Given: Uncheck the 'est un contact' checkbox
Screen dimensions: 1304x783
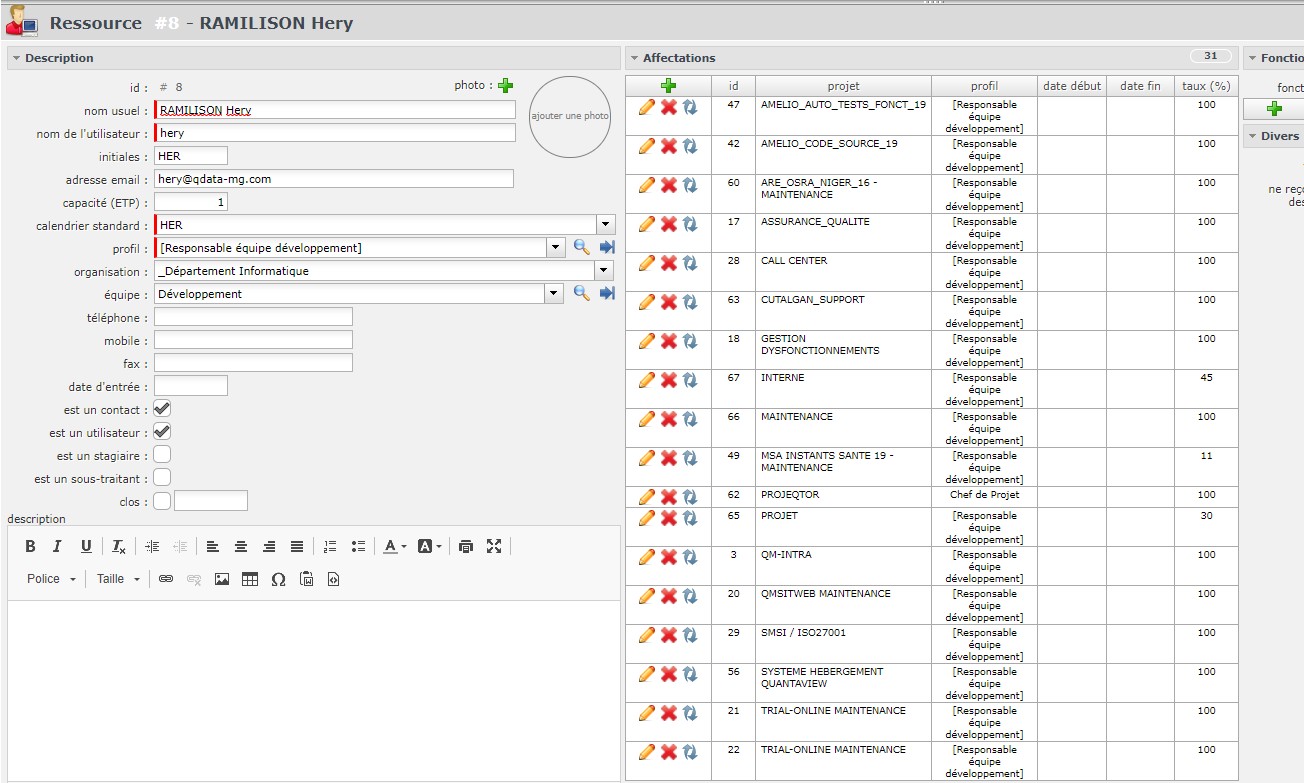Looking at the screenshot, I should (x=162, y=409).
